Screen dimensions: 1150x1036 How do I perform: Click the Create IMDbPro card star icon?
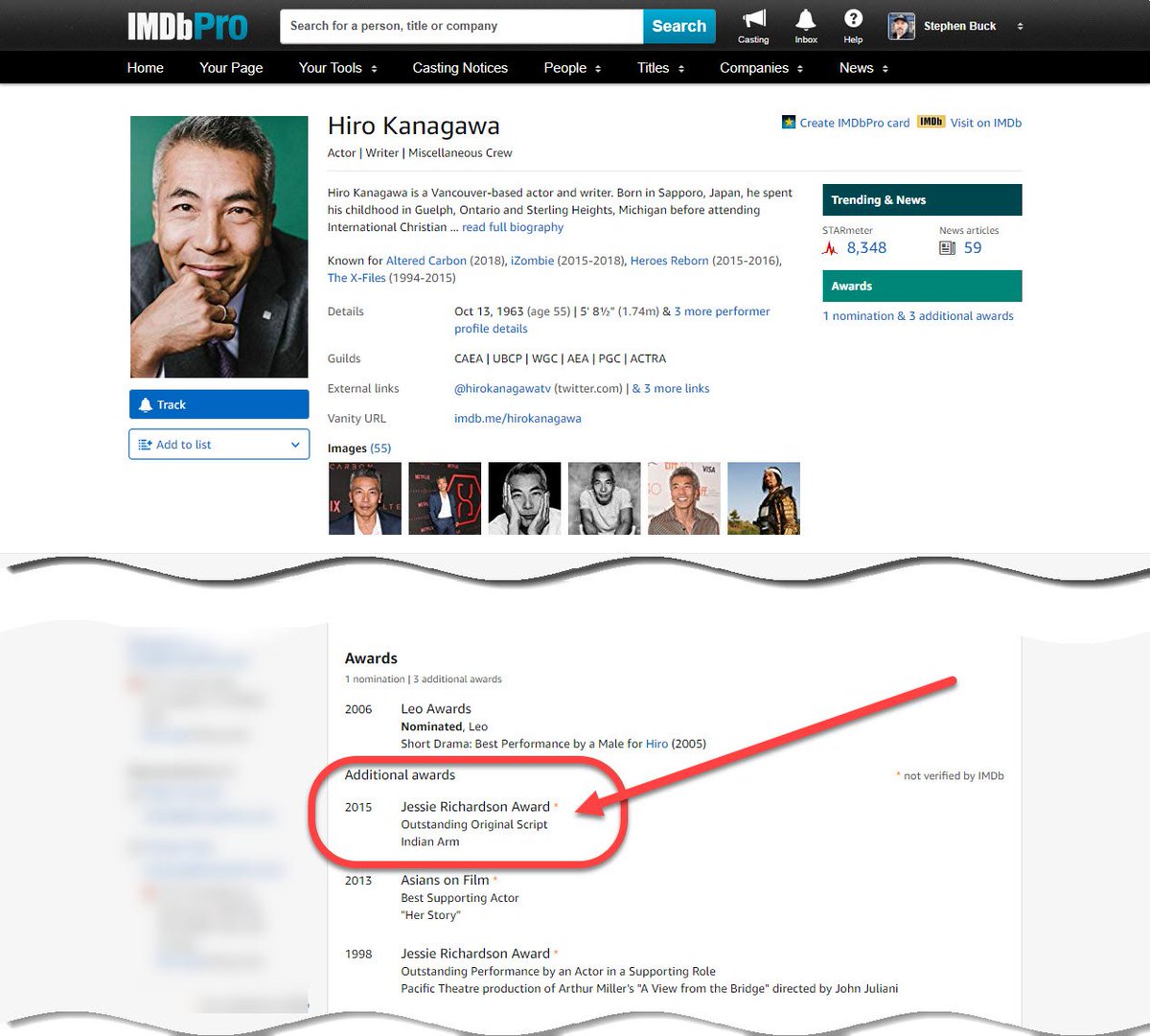(x=789, y=122)
